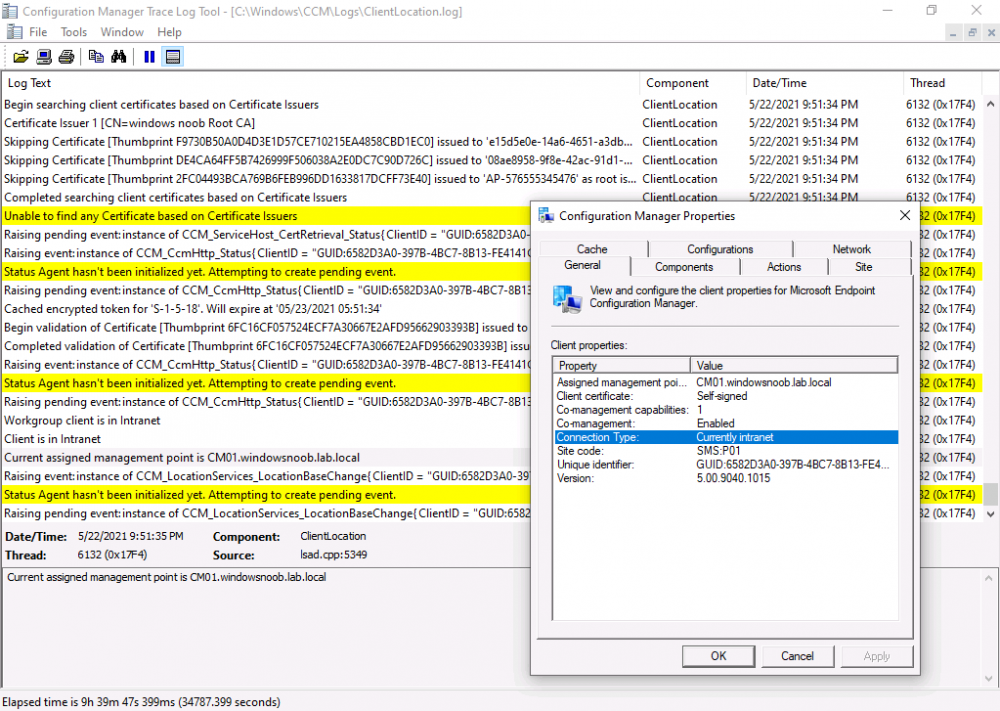Click the log list scrollbar thumb

[x=990, y=494]
